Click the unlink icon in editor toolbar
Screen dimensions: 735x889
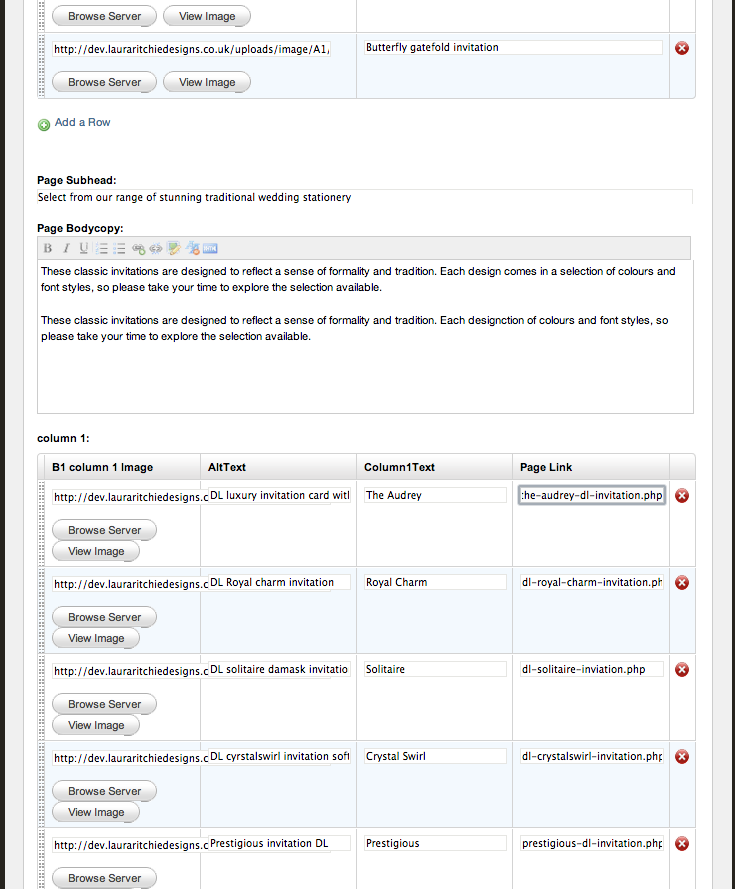pos(156,248)
